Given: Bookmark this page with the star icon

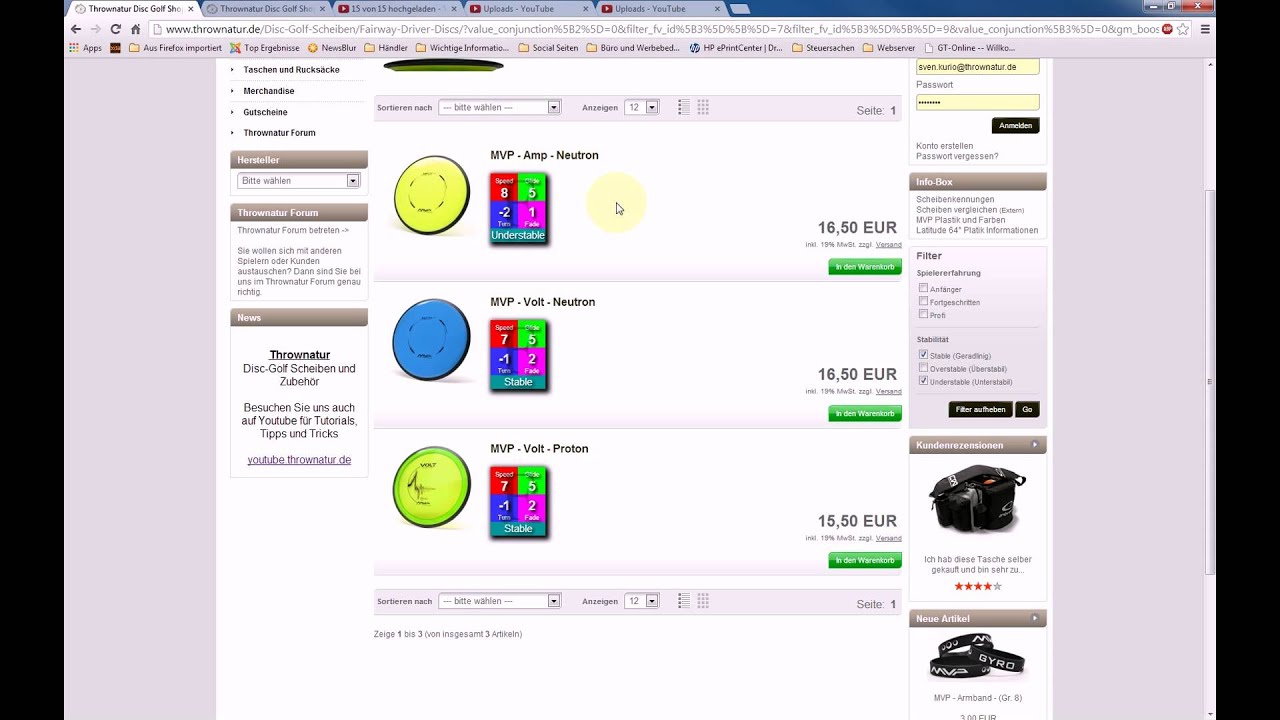Looking at the screenshot, I should (x=1184, y=29).
